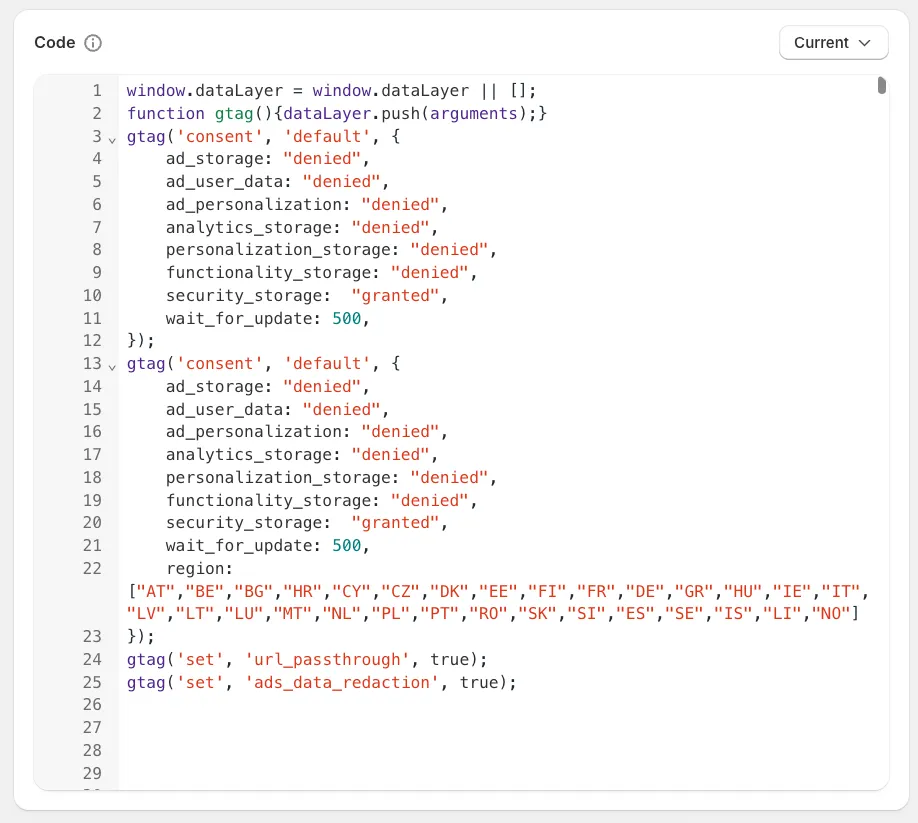Click security_storage "granted" on line 10
Image resolution: width=918 pixels, height=823 pixels.
307,296
